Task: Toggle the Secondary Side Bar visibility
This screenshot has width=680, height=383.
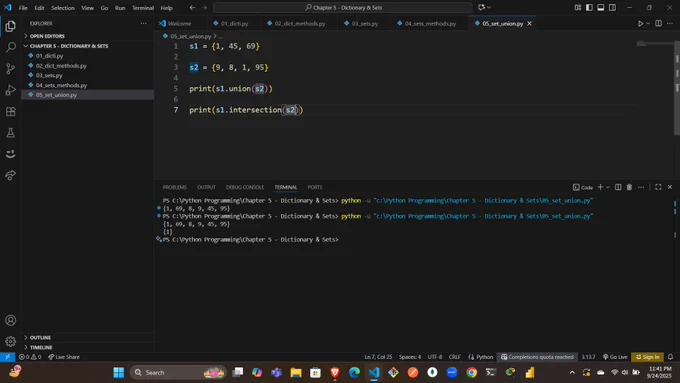Action: coord(612,7)
